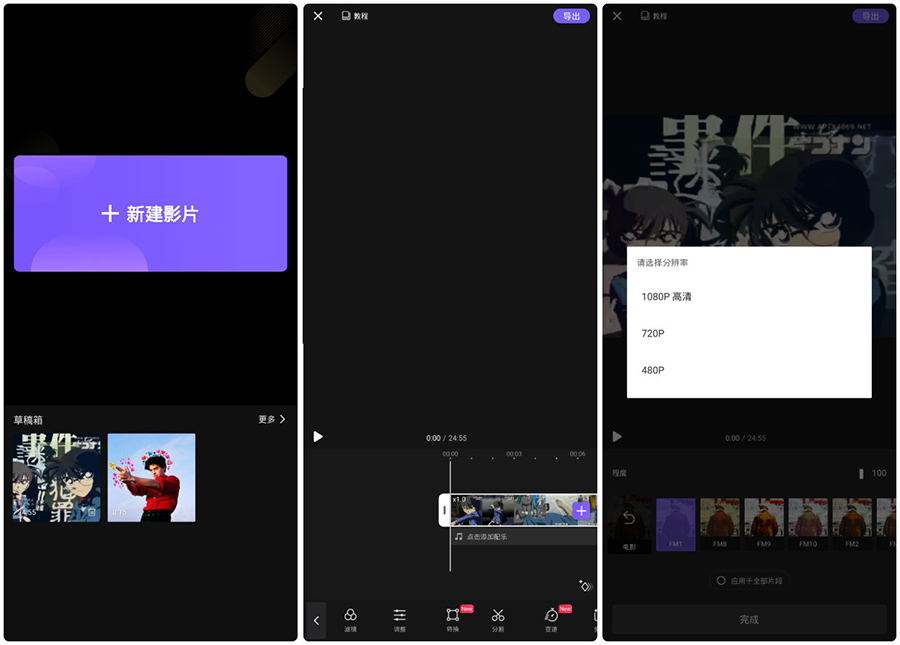Enable the 应用于全部片段 radio option
Screen dimensions: 900x645
[x=721, y=581]
